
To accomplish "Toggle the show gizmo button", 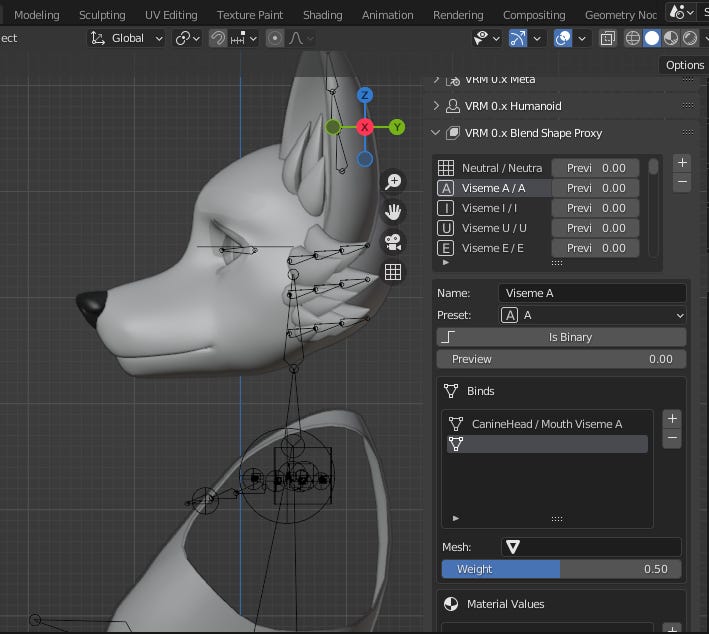I will pos(518,38).
